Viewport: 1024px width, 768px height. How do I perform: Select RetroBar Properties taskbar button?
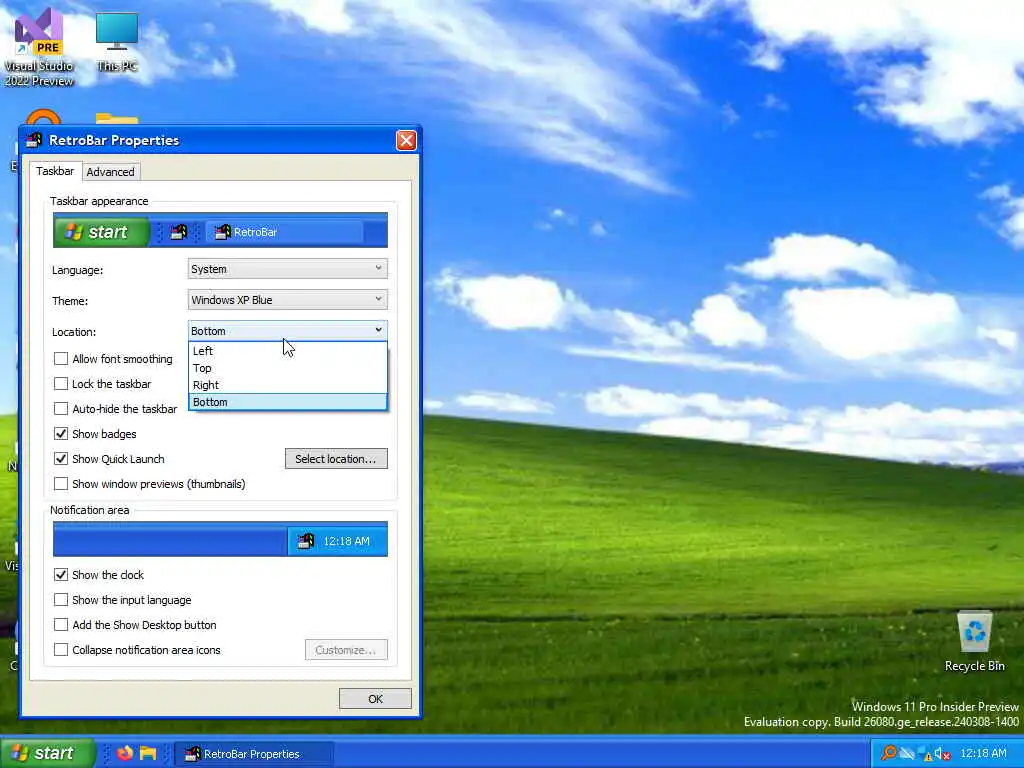pos(254,754)
